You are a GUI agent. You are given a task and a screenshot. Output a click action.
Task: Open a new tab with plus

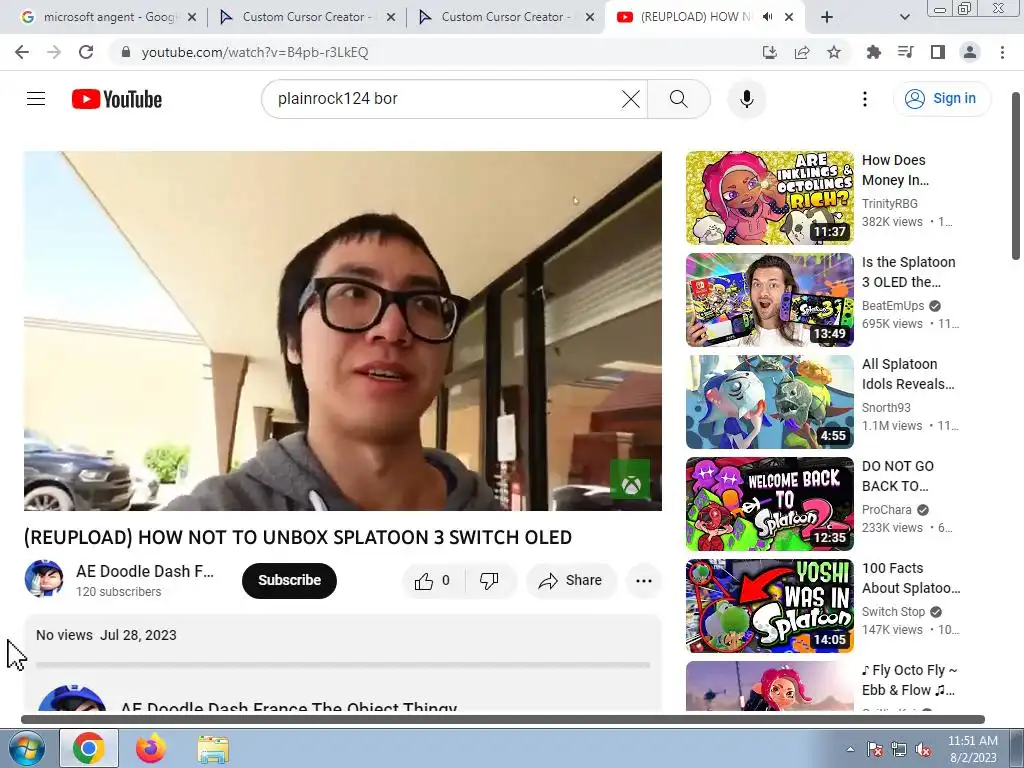click(x=827, y=18)
